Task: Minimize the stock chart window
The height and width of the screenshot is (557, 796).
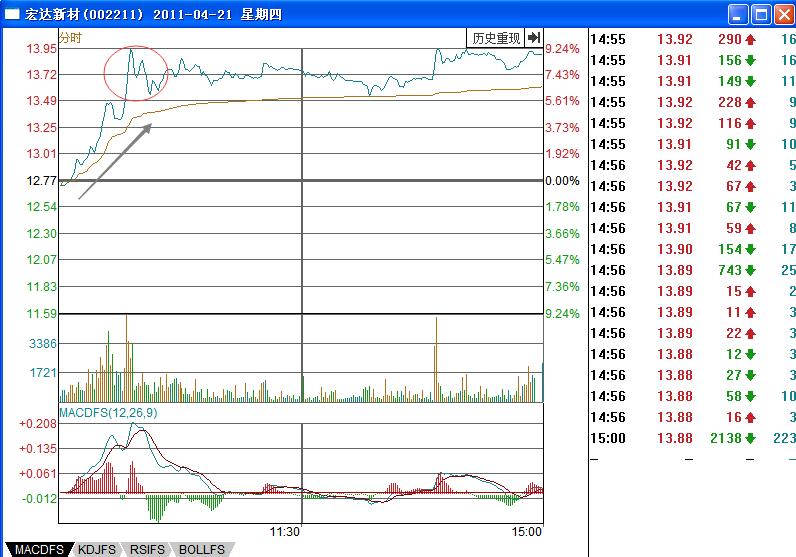Action: [736, 14]
